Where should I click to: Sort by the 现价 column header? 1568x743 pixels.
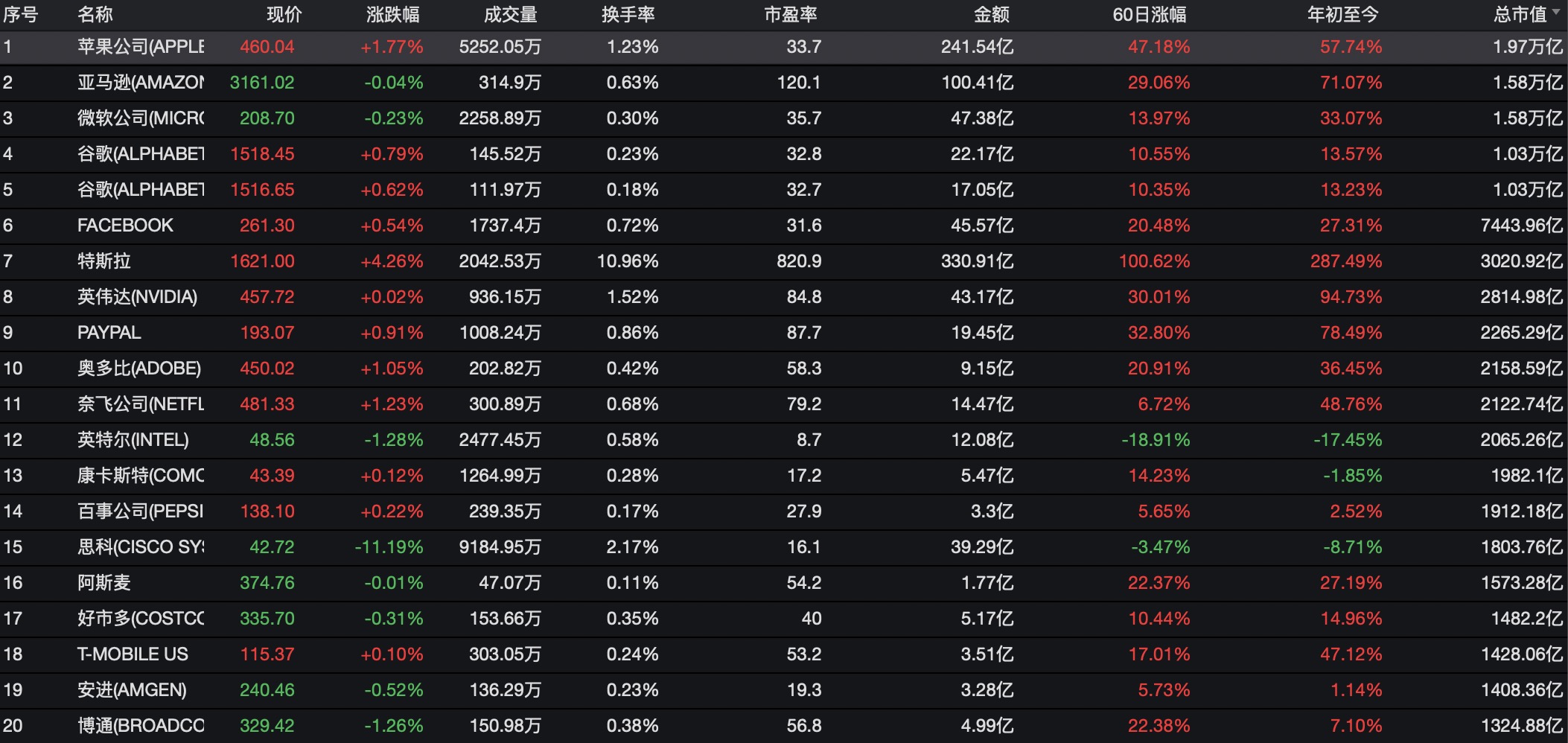(x=284, y=14)
